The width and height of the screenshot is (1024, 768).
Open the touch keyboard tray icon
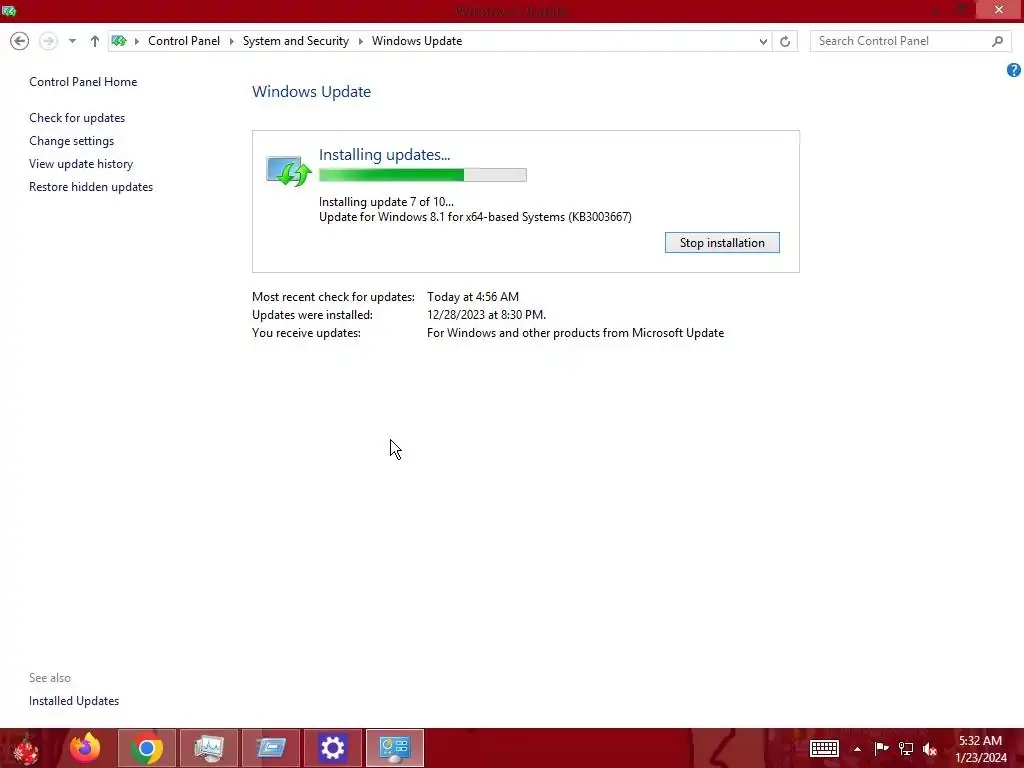[x=824, y=748]
